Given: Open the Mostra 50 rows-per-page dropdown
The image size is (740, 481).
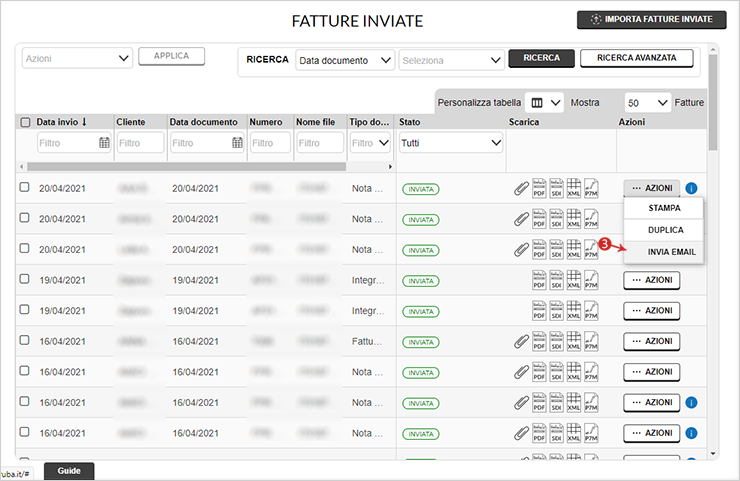Looking at the screenshot, I should pos(648,102).
